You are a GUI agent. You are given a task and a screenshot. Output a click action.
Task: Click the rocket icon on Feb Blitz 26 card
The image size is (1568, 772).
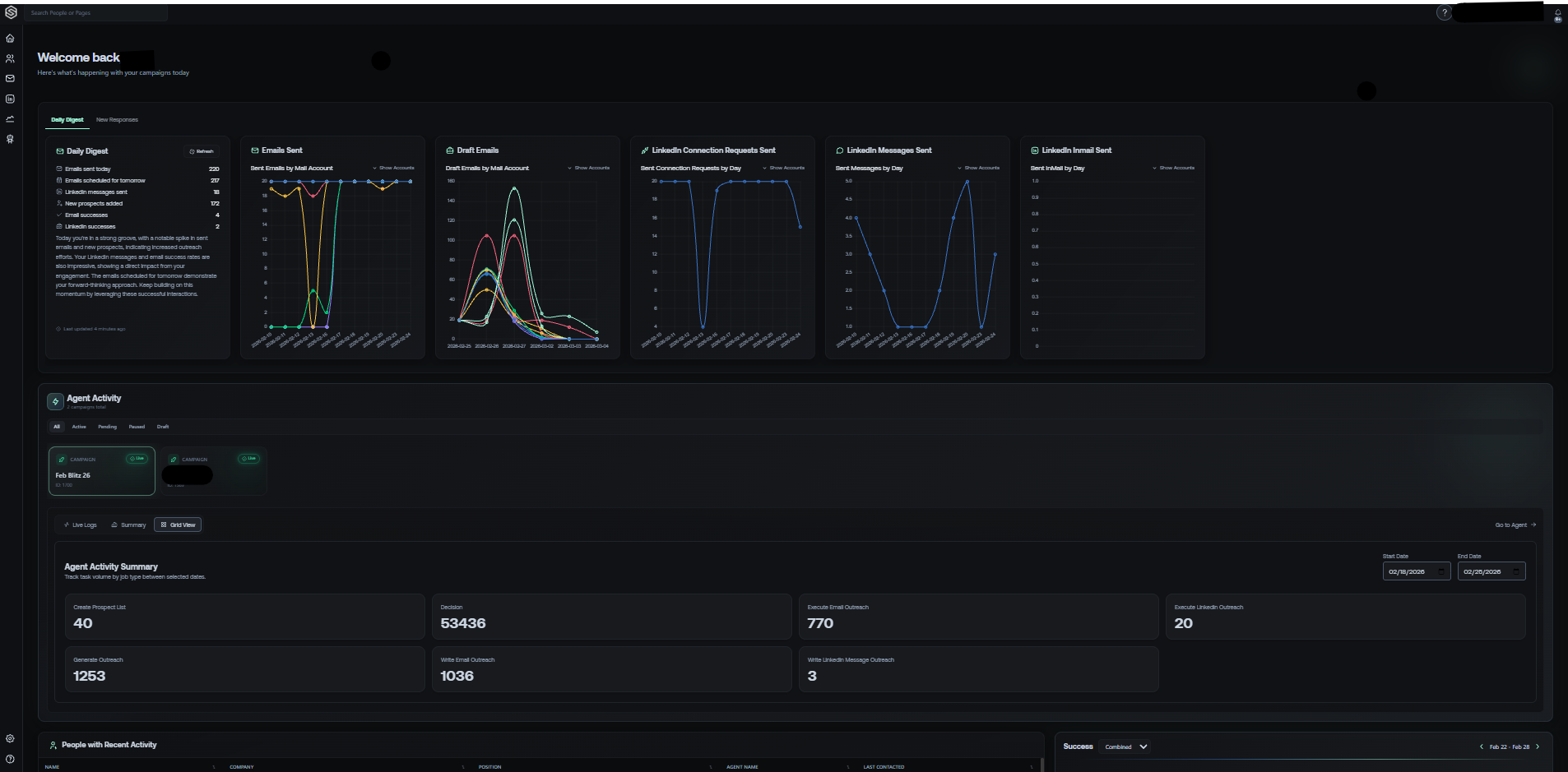[61, 460]
